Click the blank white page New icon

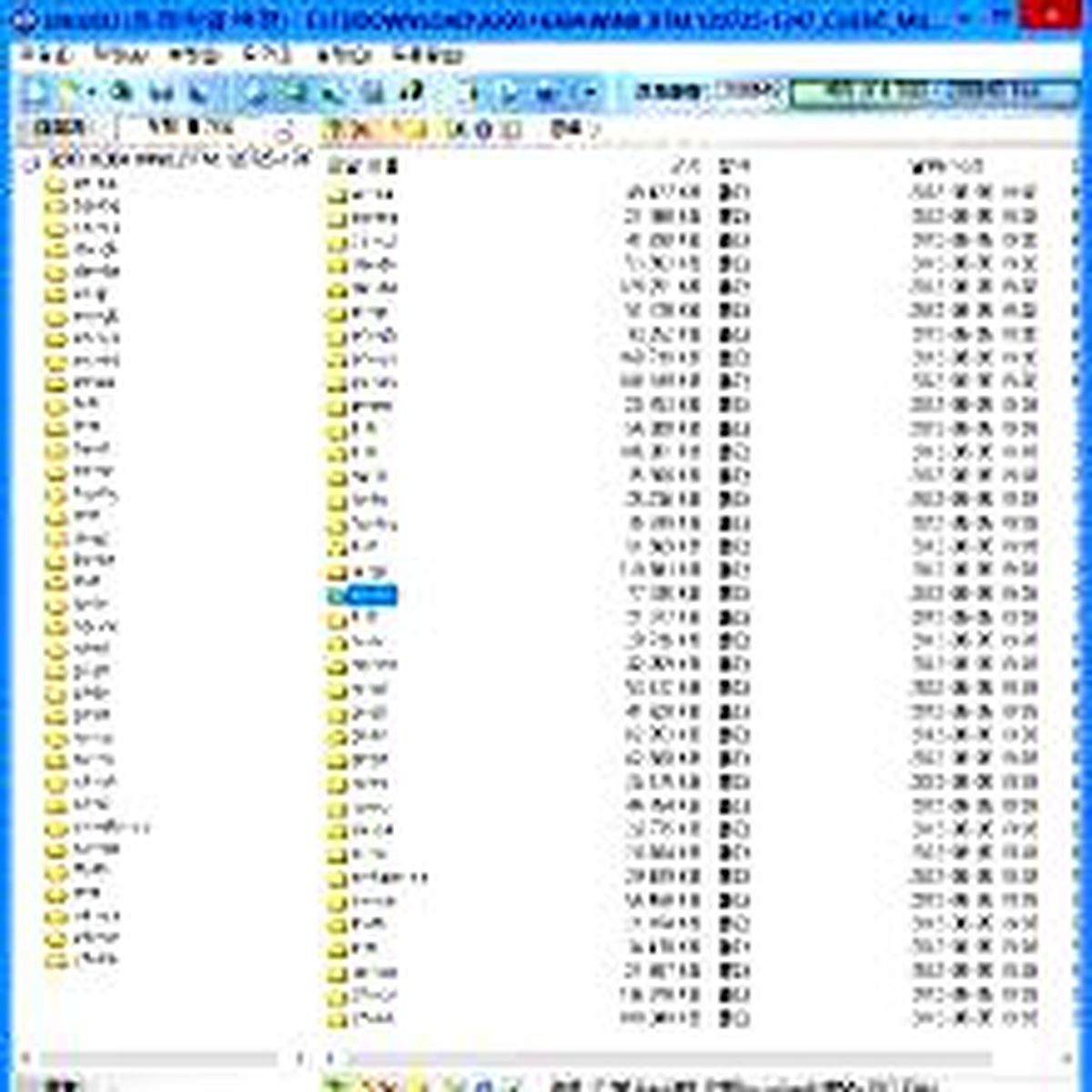pos(37,92)
